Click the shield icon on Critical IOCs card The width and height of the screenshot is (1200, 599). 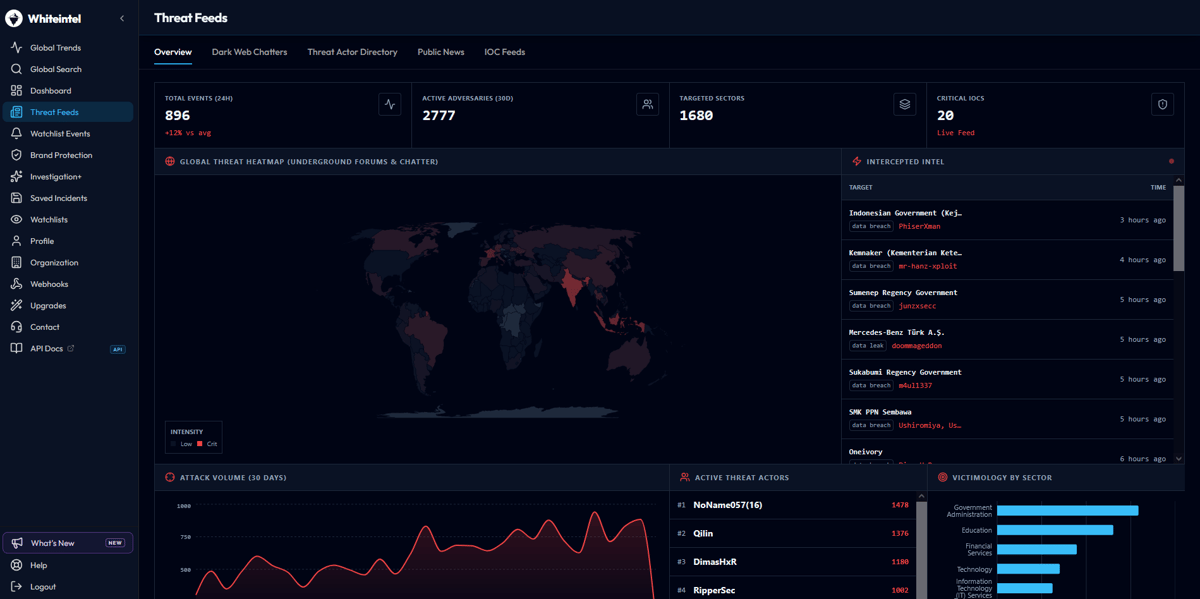[x=1162, y=104]
